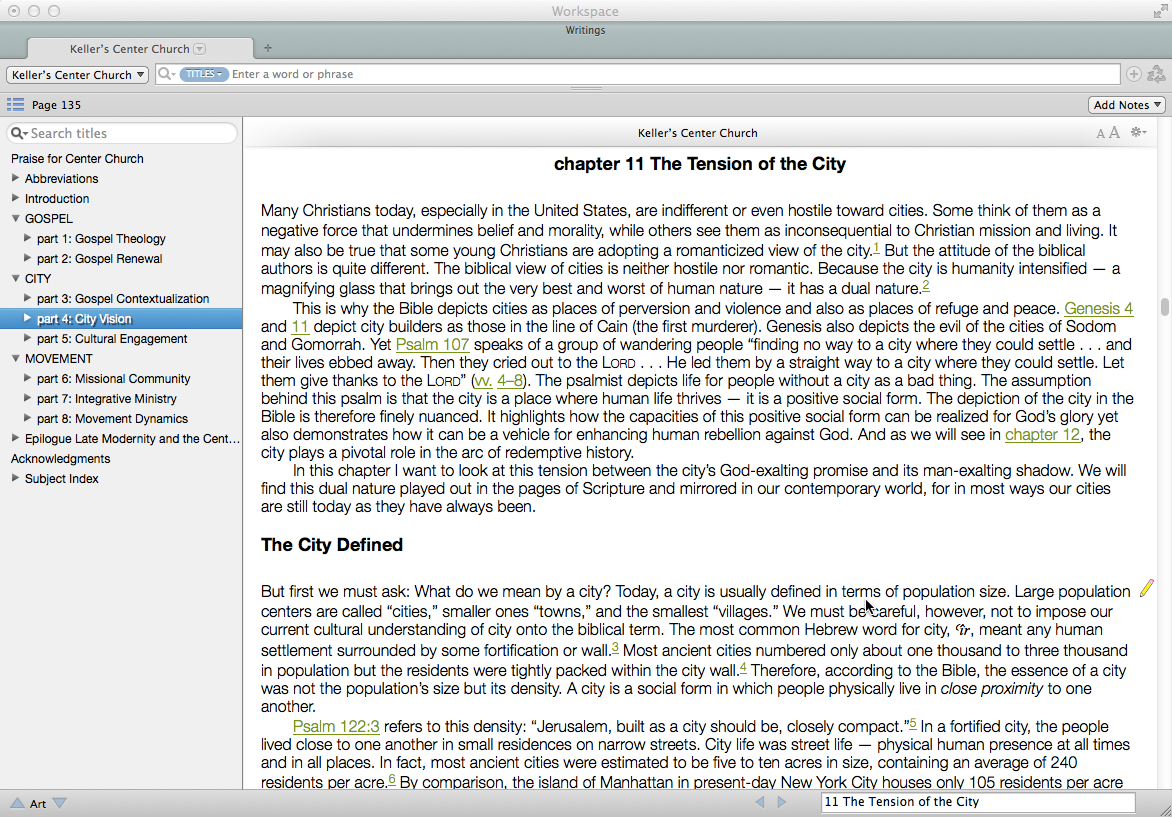This screenshot has width=1172, height=817.
Task: Expand part 8: Movement Dynamics
Action: click(x=28, y=418)
